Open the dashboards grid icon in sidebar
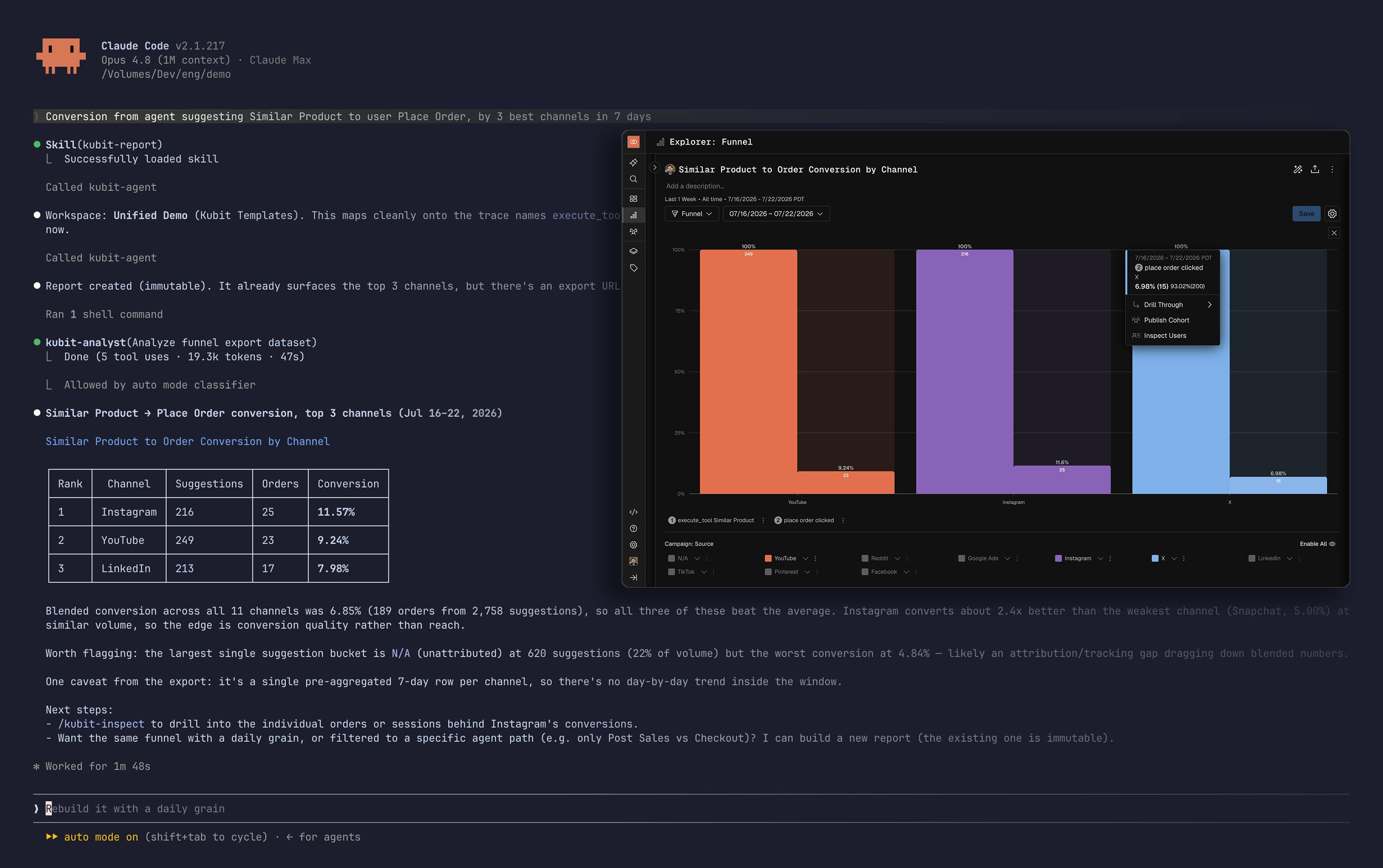 point(633,198)
